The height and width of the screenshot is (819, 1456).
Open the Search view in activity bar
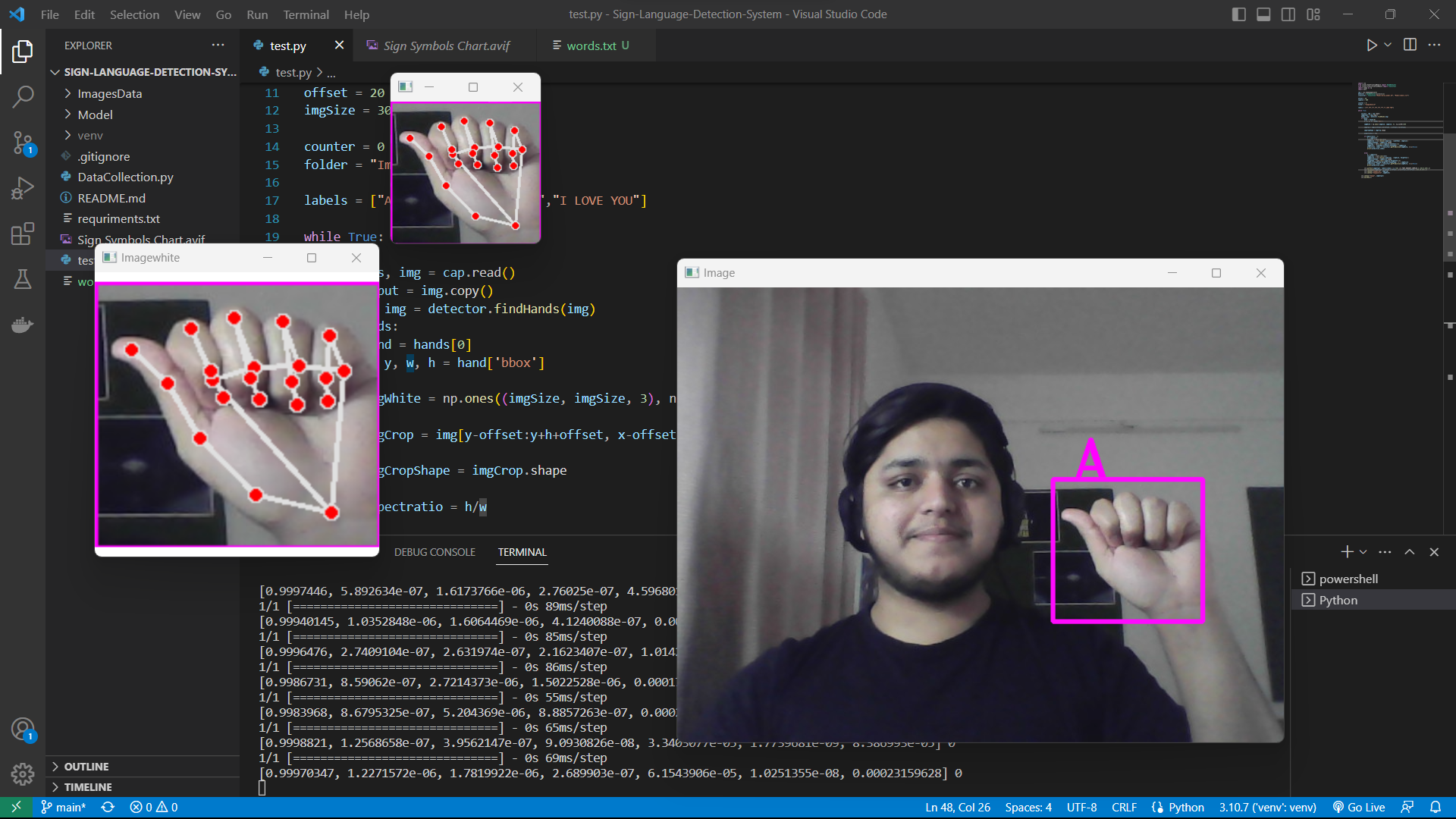pos(23,96)
